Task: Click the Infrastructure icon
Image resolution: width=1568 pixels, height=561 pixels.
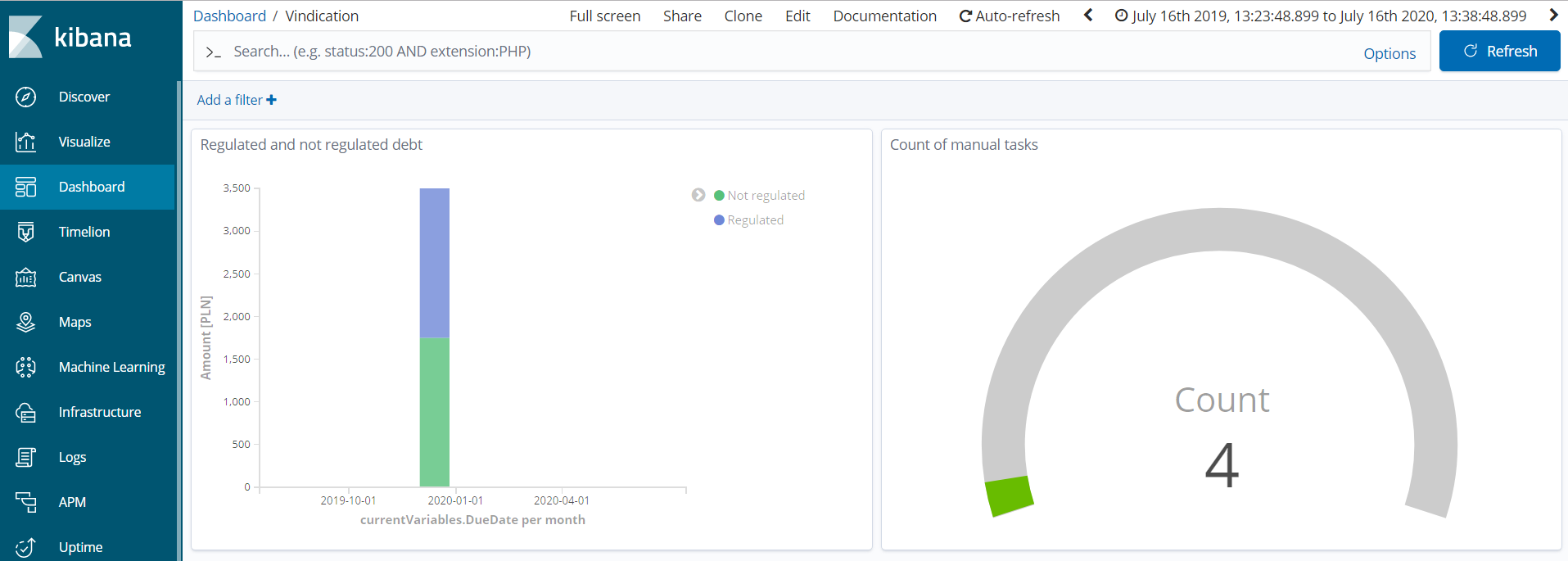Action: 25,412
